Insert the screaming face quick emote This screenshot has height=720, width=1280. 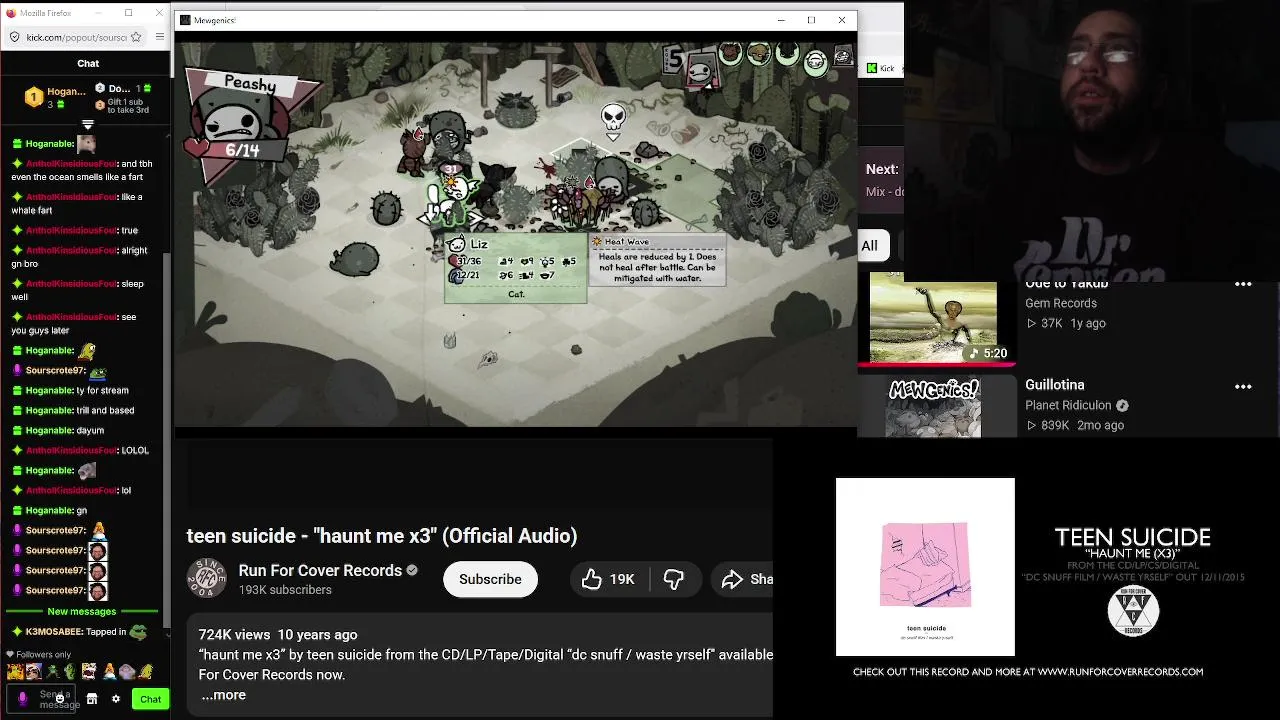pos(89,672)
